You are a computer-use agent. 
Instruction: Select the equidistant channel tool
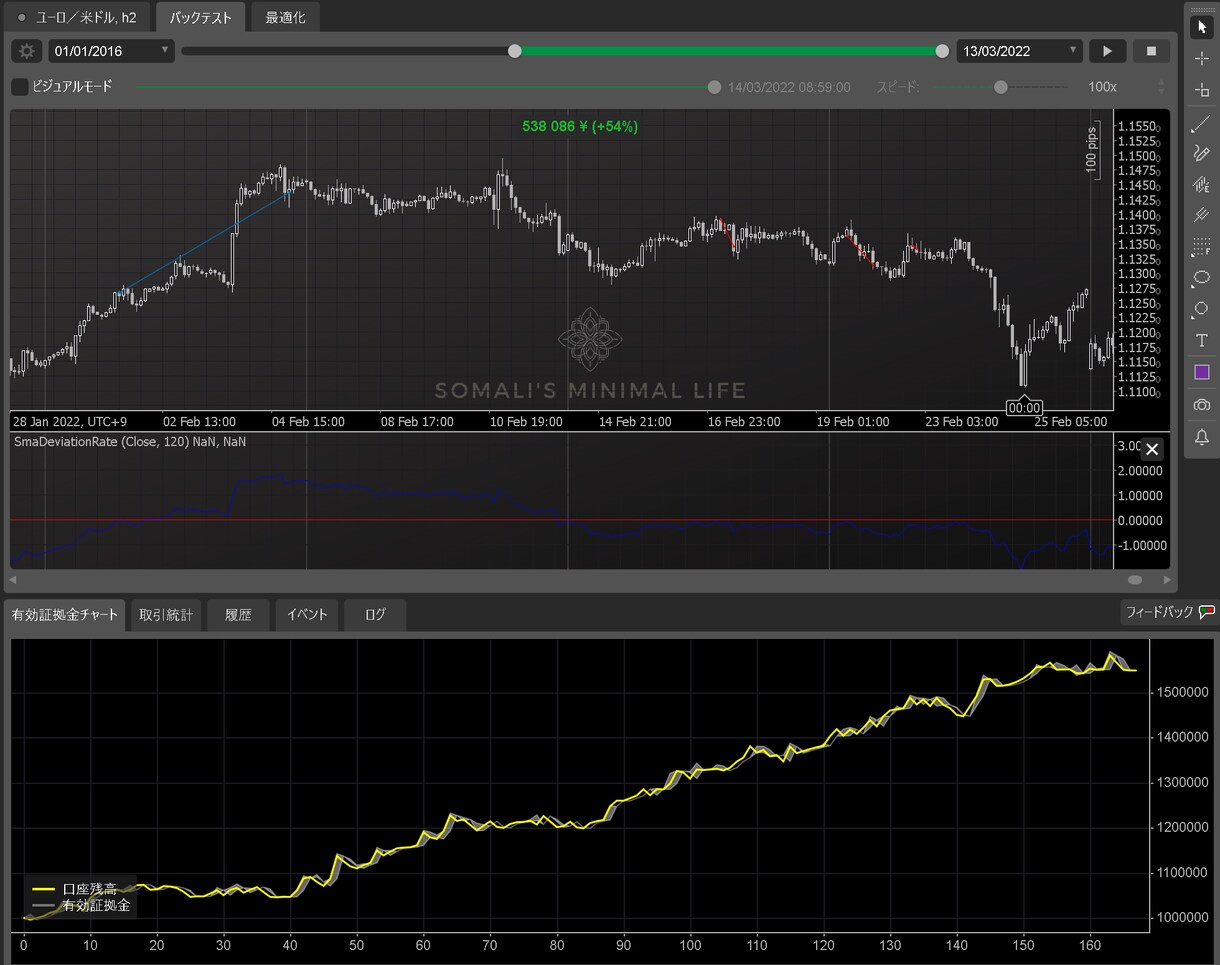(1202, 185)
